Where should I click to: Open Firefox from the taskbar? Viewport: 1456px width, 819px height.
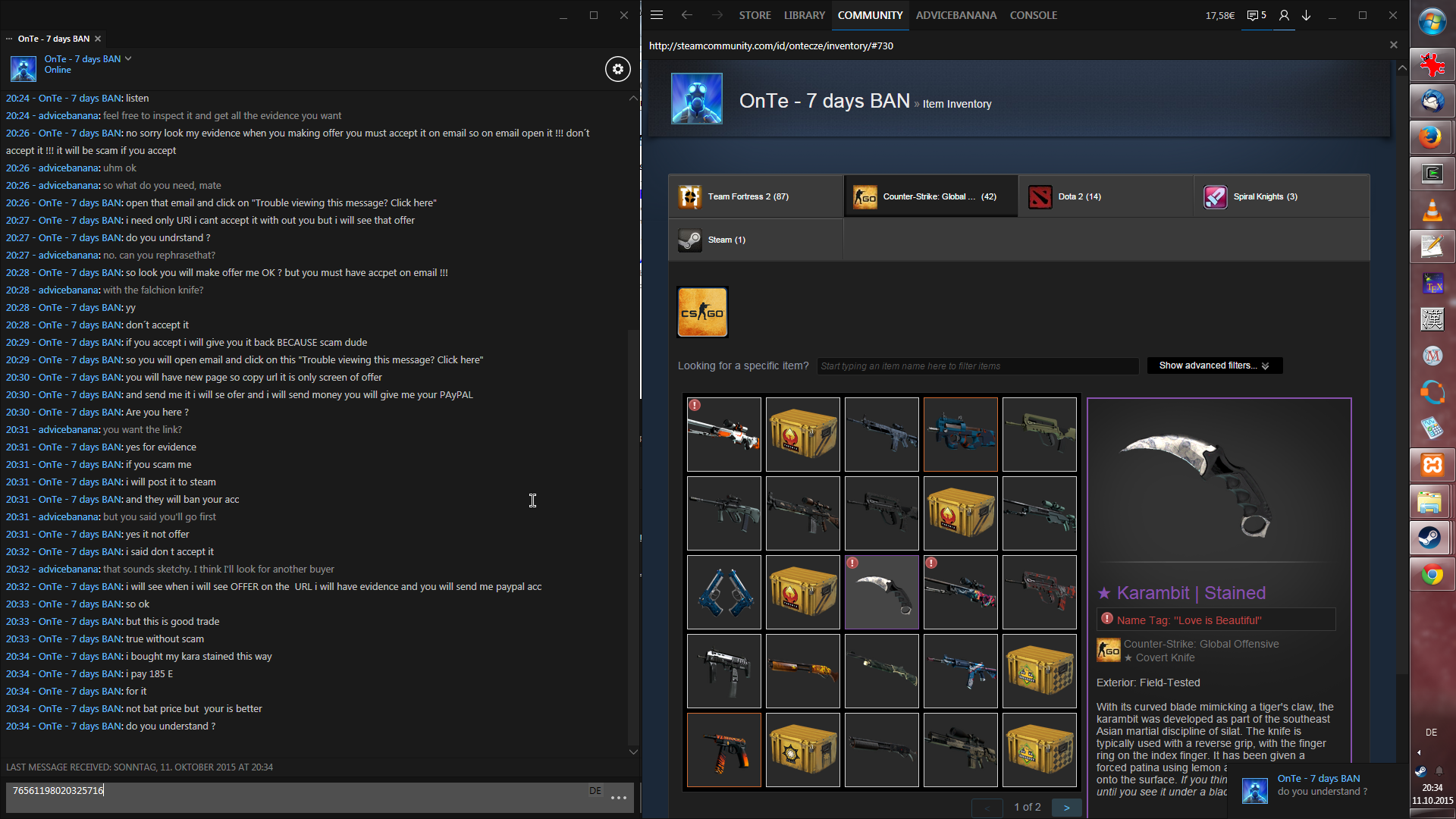(1432, 137)
